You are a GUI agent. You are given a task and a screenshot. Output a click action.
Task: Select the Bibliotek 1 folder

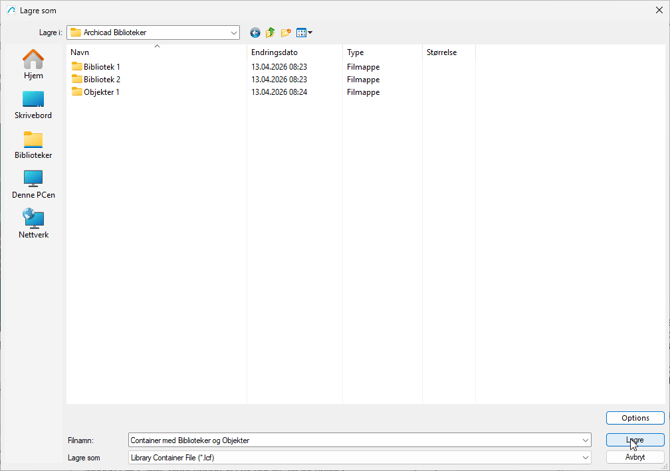101,67
